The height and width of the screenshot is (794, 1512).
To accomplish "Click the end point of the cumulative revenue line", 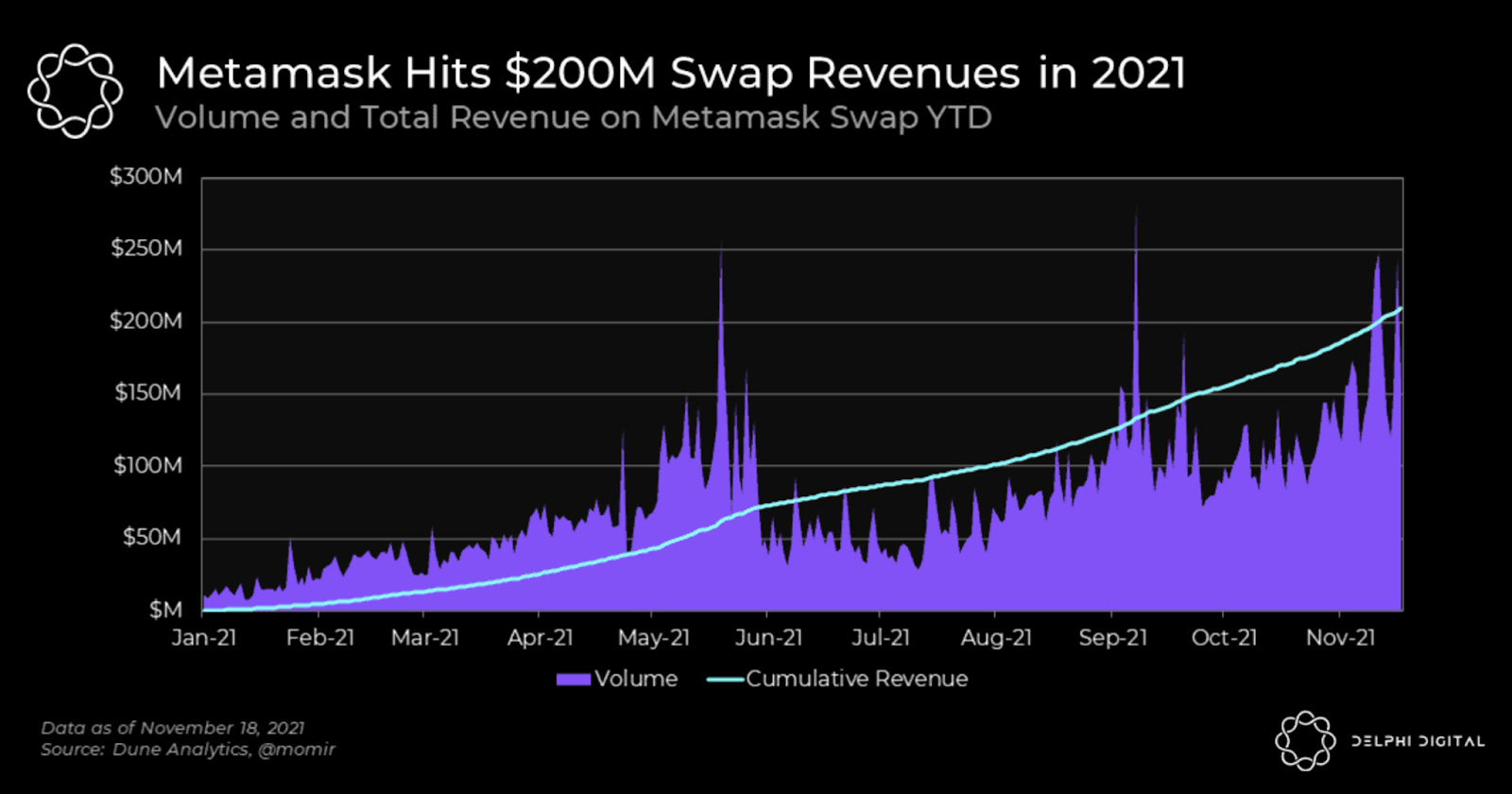I will [1400, 308].
